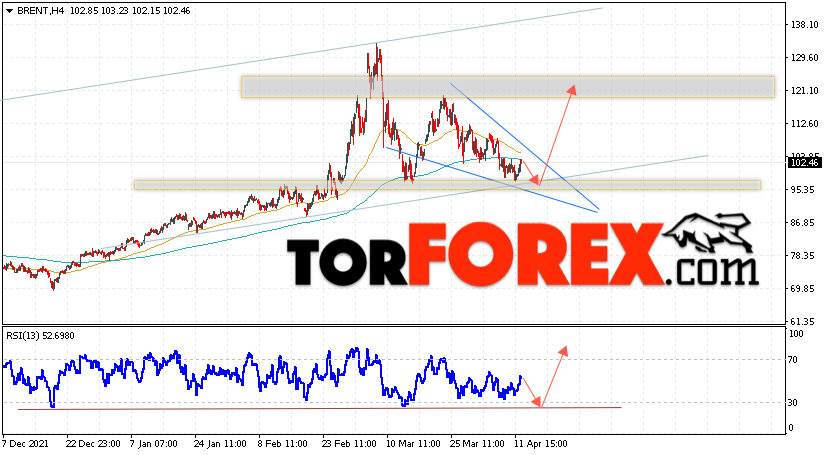Click the RSI(13) 52.6980 indicator label
Viewport: 826px width, 455px height.
[x=40, y=336]
